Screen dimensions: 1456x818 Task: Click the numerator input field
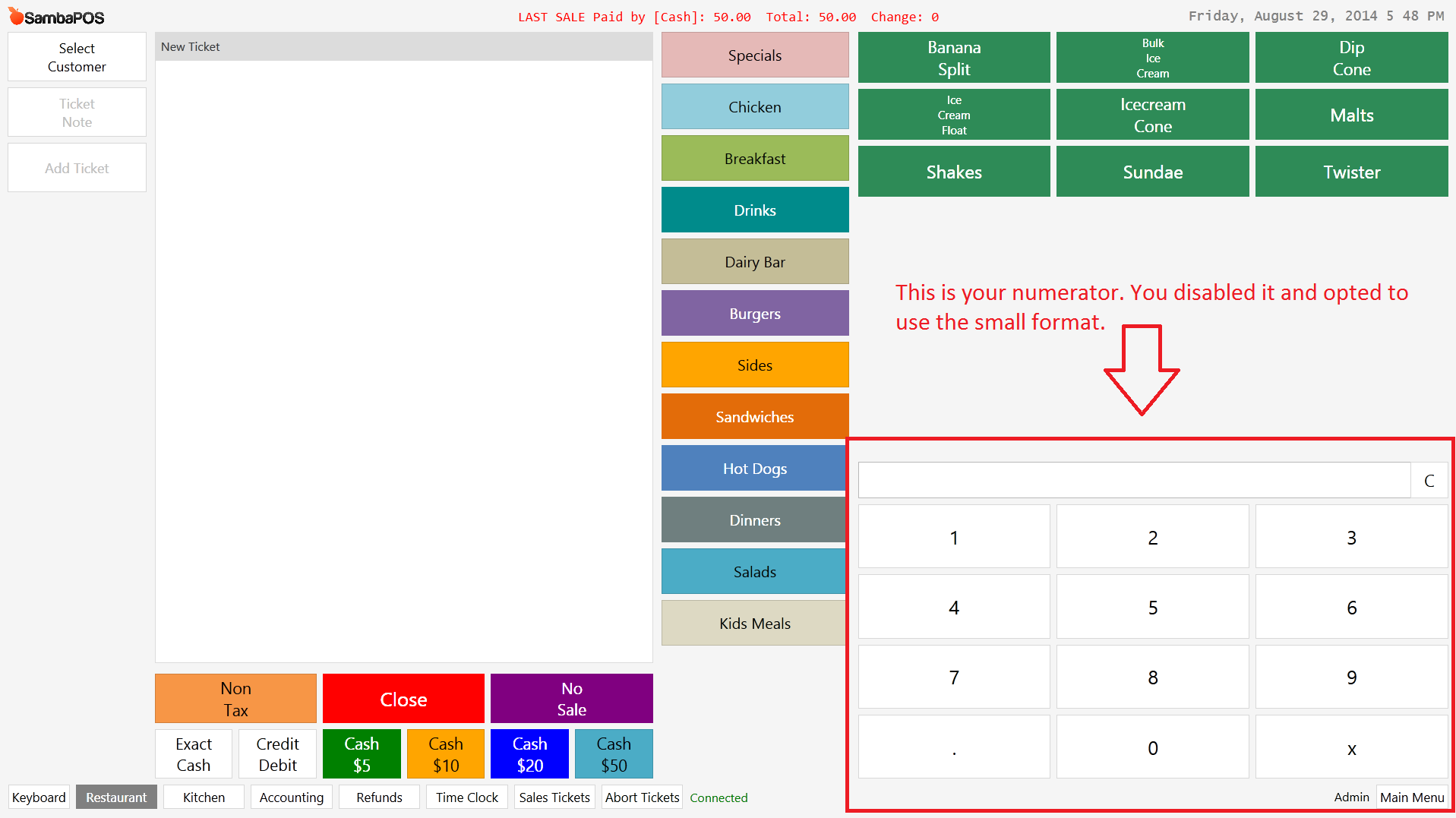(1133, 481)
